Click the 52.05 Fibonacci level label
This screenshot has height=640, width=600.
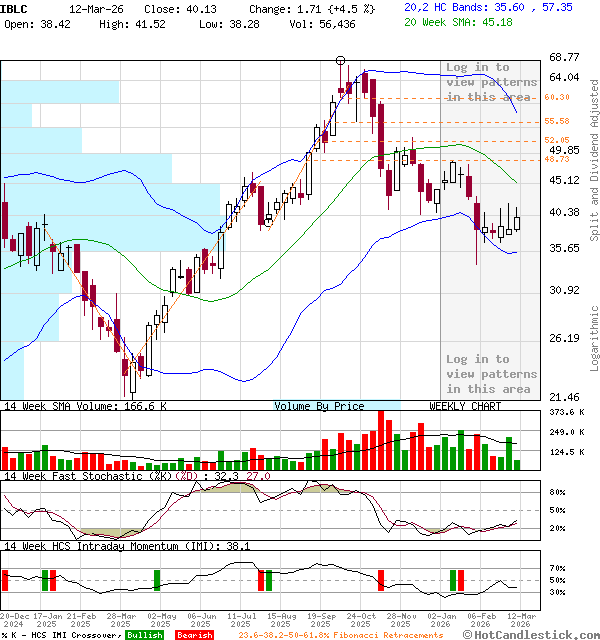pos(557,141)
